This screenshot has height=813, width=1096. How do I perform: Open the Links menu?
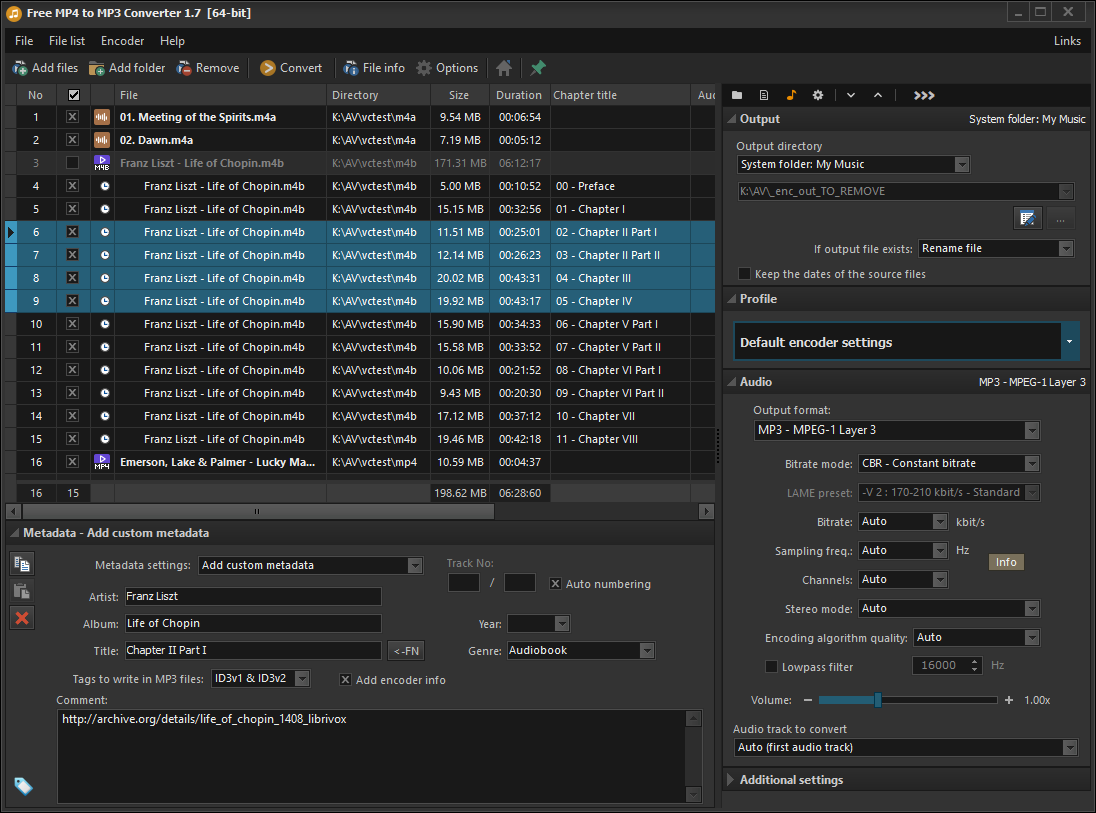1067,41
